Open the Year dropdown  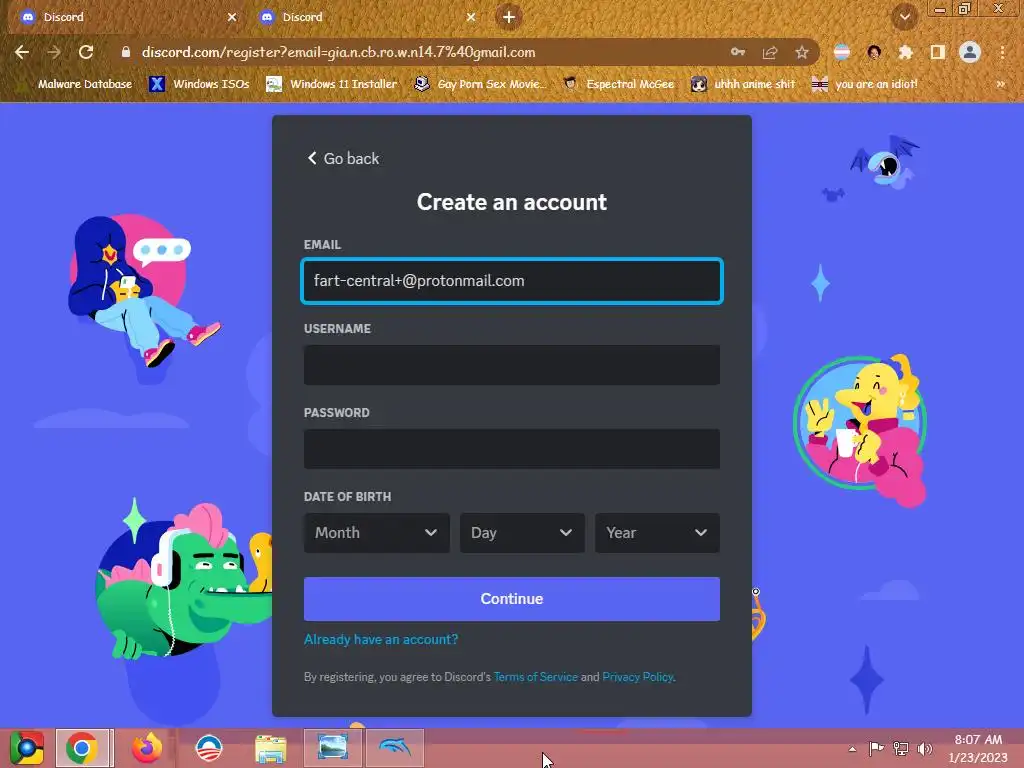pos(657,533)
